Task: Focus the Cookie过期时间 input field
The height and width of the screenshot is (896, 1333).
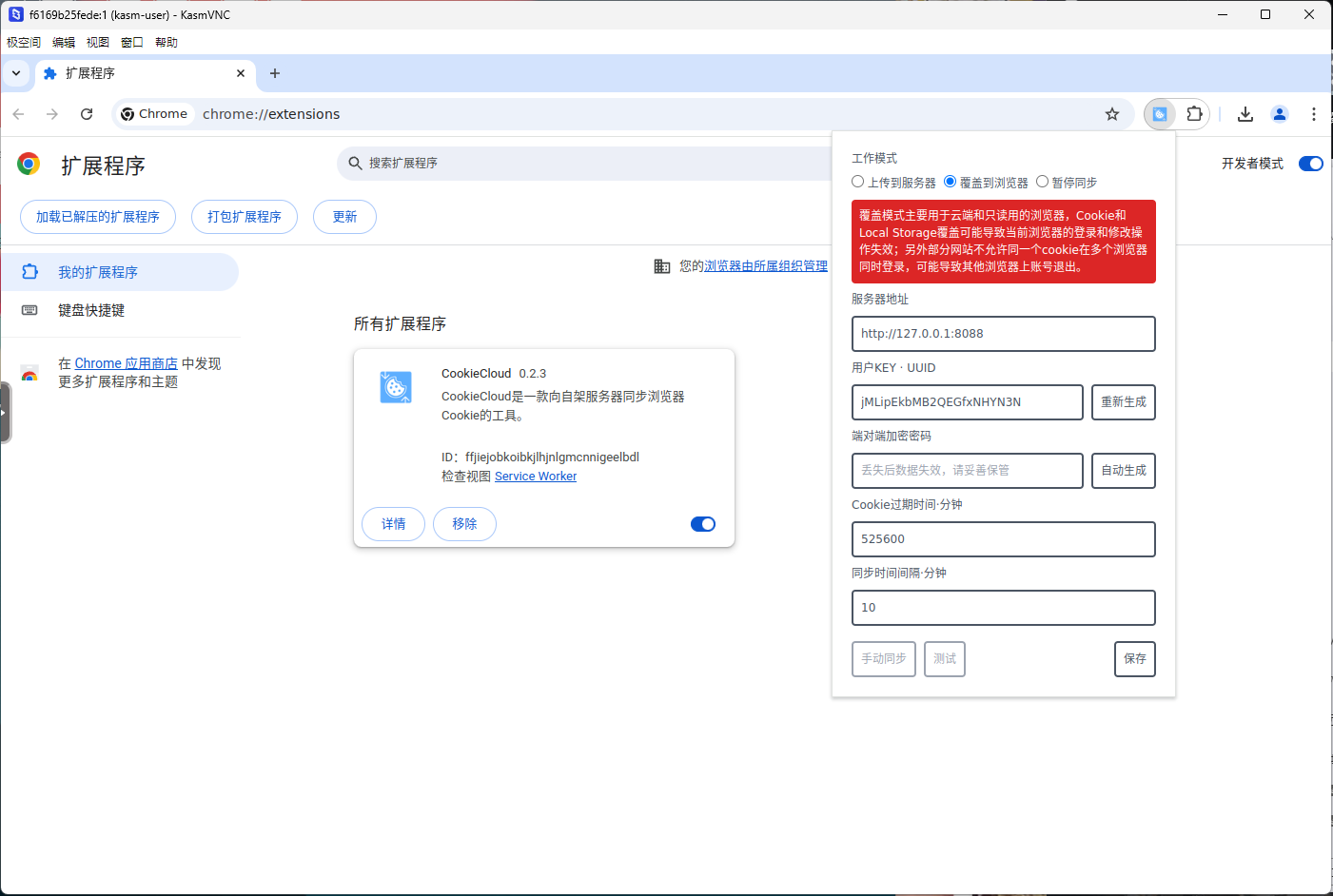Action: 1004,539
